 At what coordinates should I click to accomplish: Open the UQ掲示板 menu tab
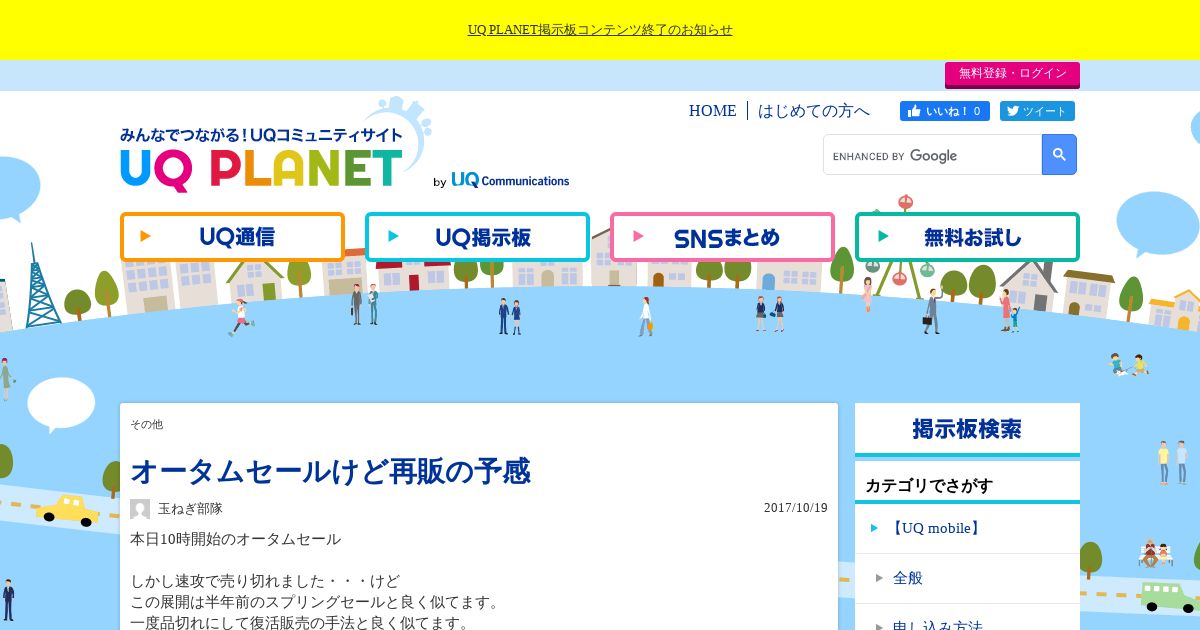(x=477, y=237)
